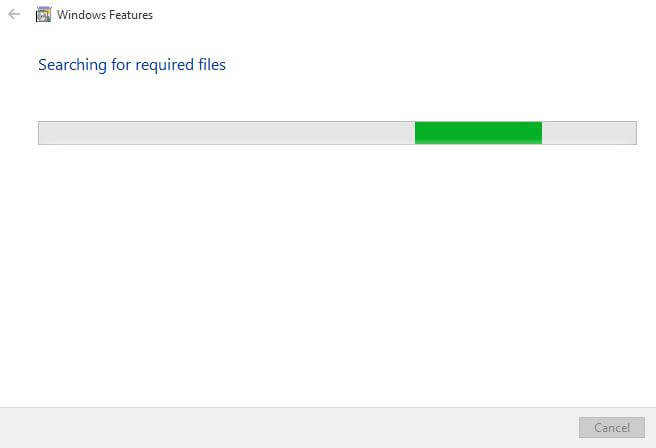This screenshot has height=448, width=656.
Task: Click the gray footer bar left of Cancel
Action: (x=289, y=428)
